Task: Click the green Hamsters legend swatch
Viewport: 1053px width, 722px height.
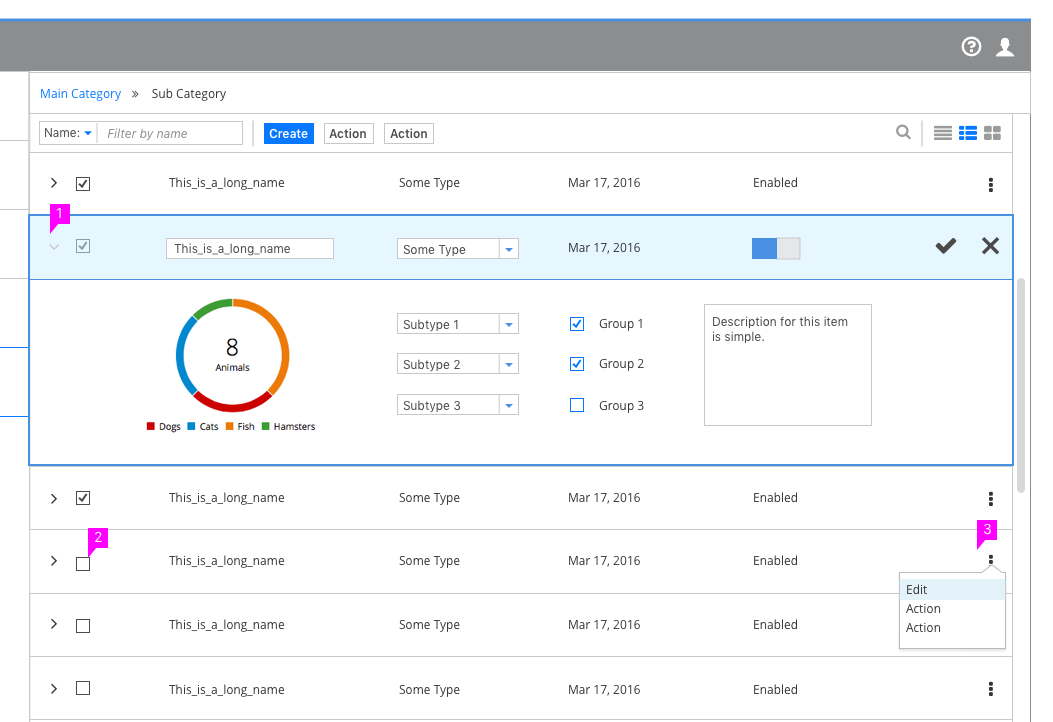Action: click(265, 426)
